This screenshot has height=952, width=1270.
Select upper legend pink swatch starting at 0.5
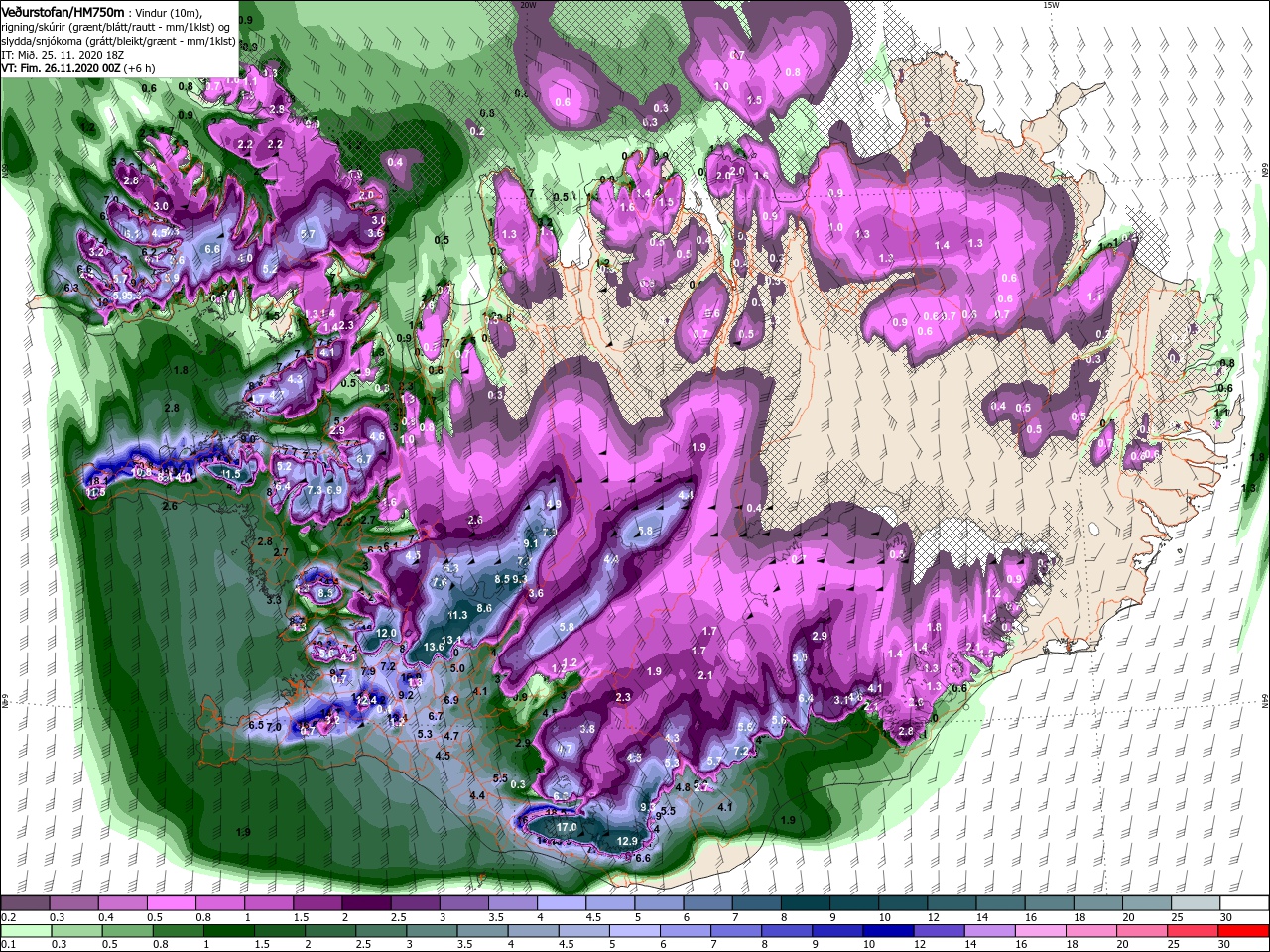(x=171, y=903)
